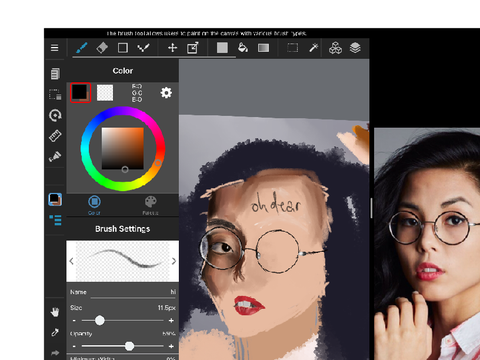This screenshot has height=360, width=480.
Task: Click the 'Brush Settings' panel header
Action: (123, 229)
